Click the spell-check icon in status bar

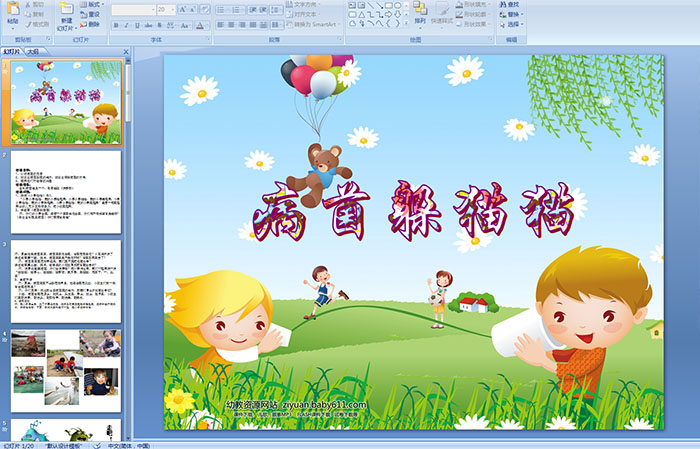tap(97, 445)
